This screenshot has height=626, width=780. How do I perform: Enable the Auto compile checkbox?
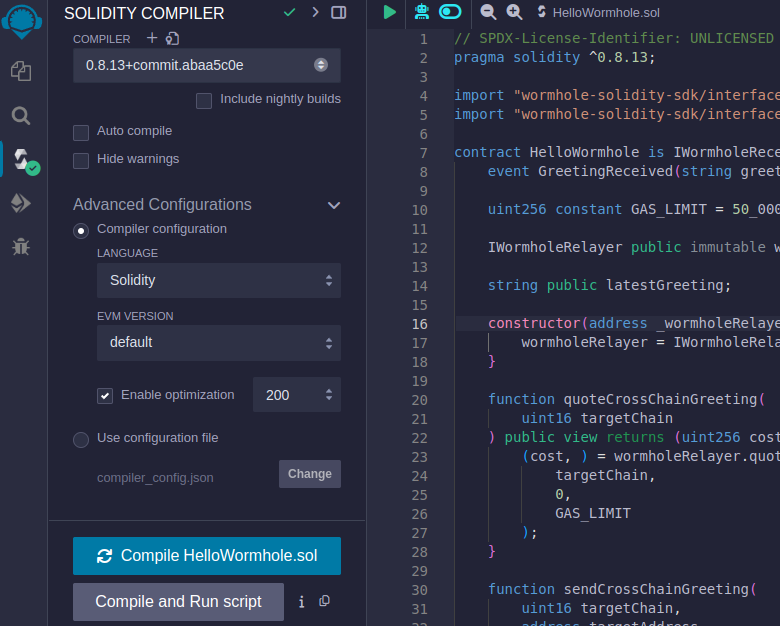81,133
